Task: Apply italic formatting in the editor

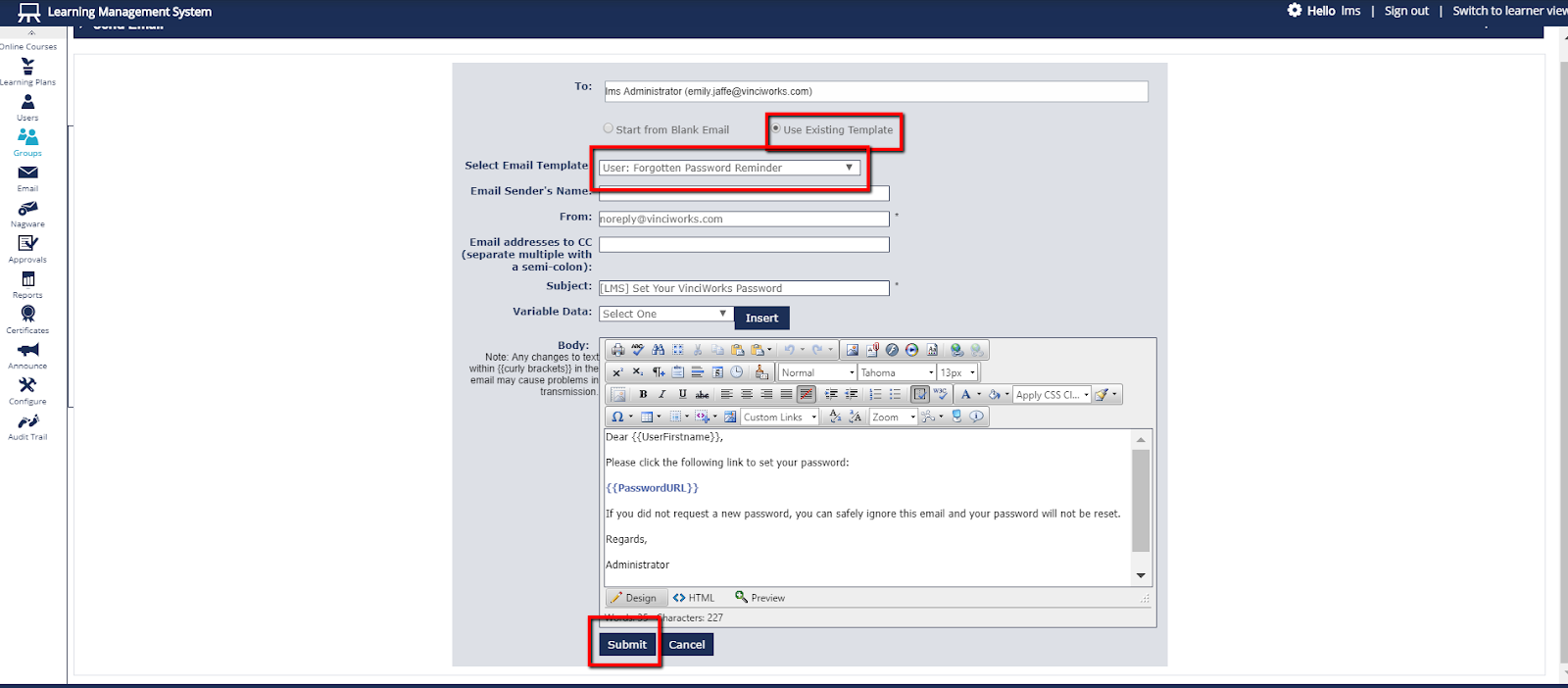Action: [x=662, y=394]
